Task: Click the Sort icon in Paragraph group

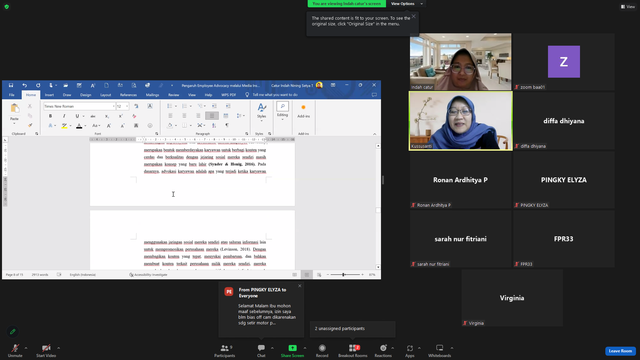Action: click(x=214, y=125)
